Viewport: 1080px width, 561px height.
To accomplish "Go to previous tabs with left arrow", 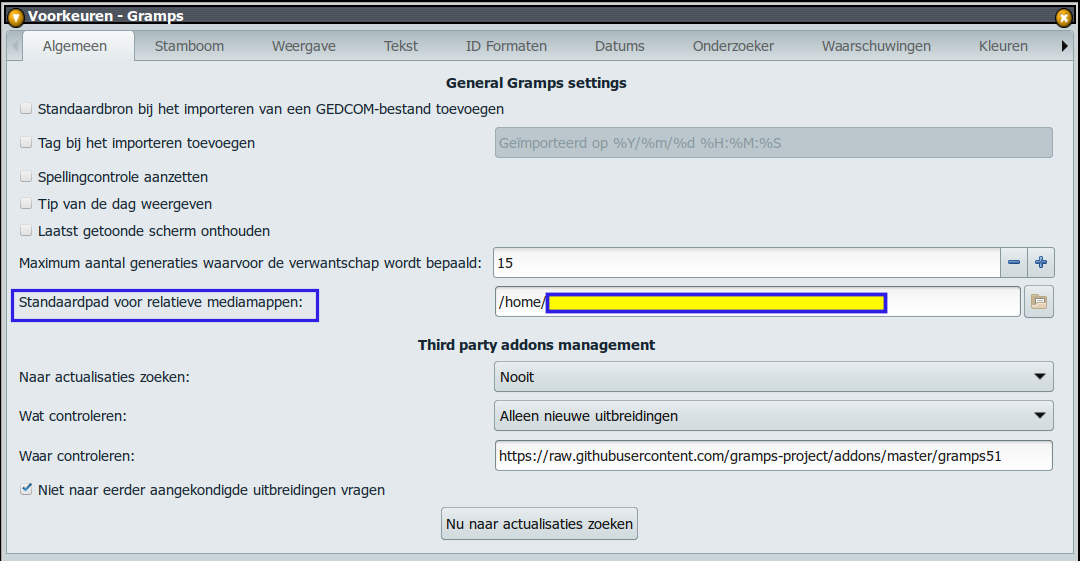I will (14, 46).
